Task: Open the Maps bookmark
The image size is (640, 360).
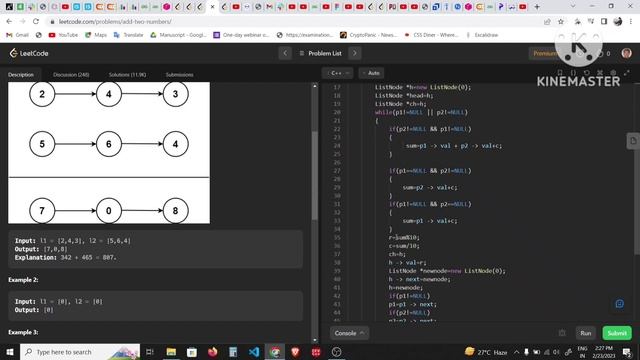Action: click(96, 35)
